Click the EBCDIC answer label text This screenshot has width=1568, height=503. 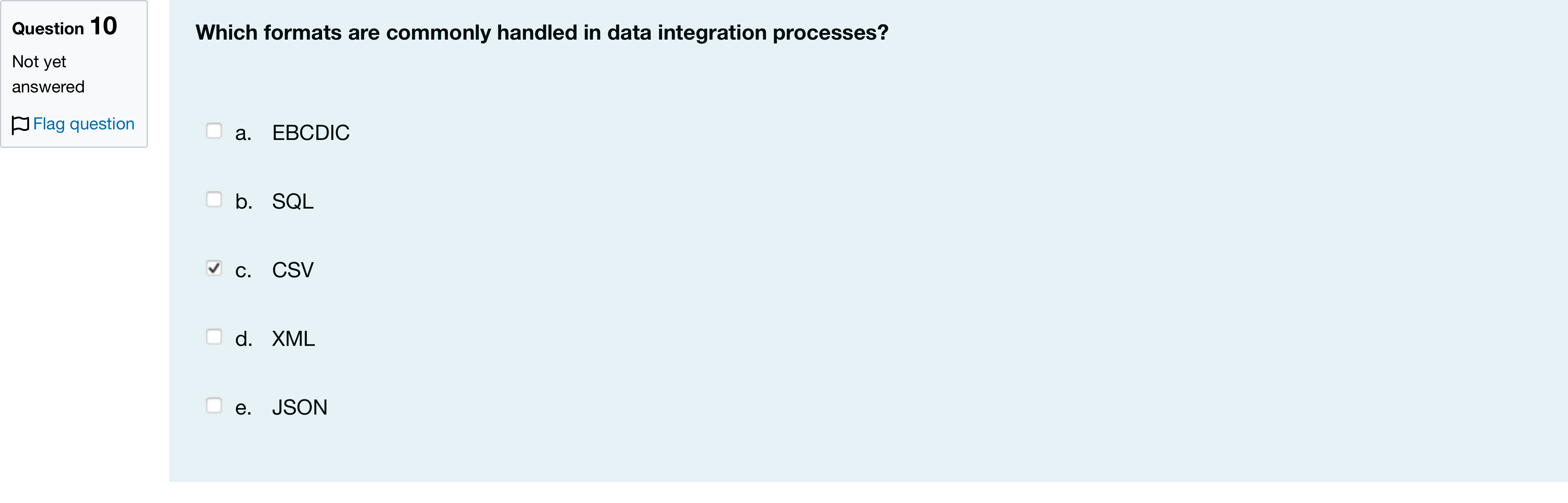coord(310,133)
